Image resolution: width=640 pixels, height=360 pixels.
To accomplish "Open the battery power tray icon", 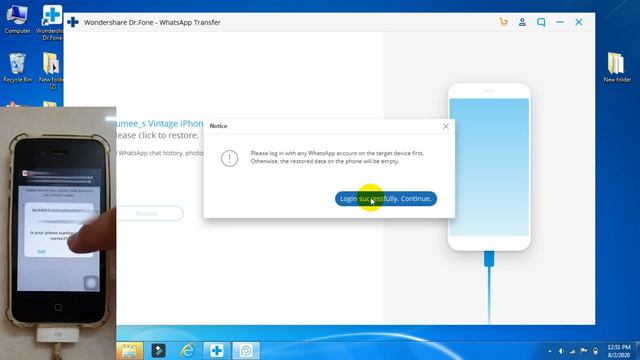I will tap(595, 351).
